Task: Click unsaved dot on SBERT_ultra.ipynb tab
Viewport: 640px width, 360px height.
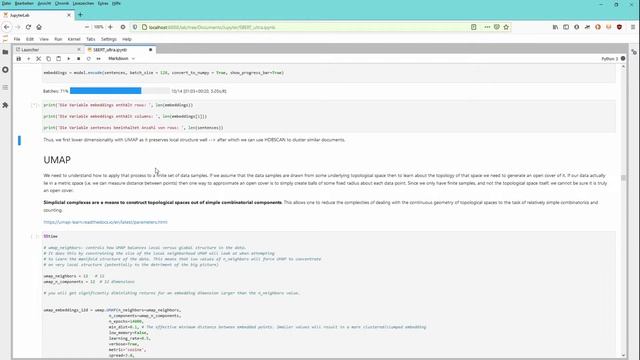Action: [x=151, y=50]
